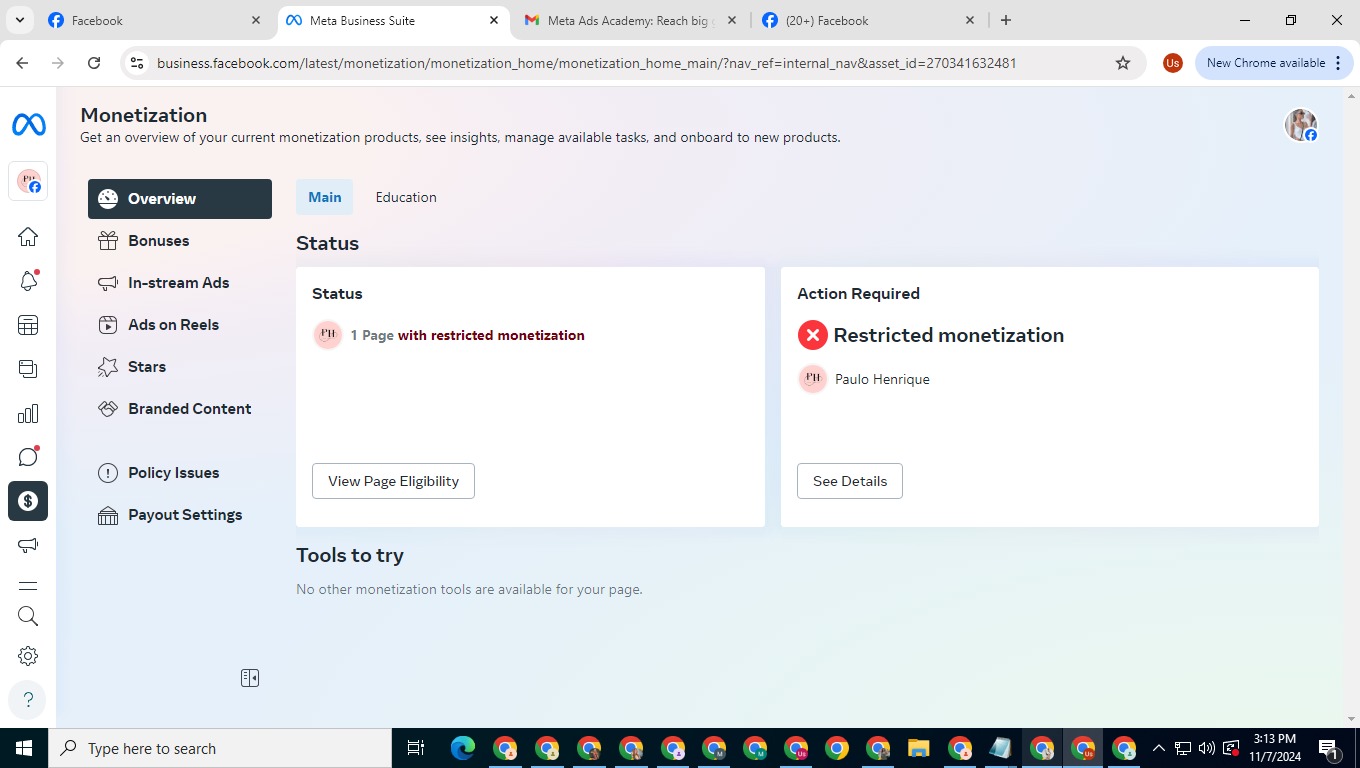Image resolution: width=1360 pixels, height=768 pixels.
Task: Open Task View on taskbar
Action: point(416,748)
